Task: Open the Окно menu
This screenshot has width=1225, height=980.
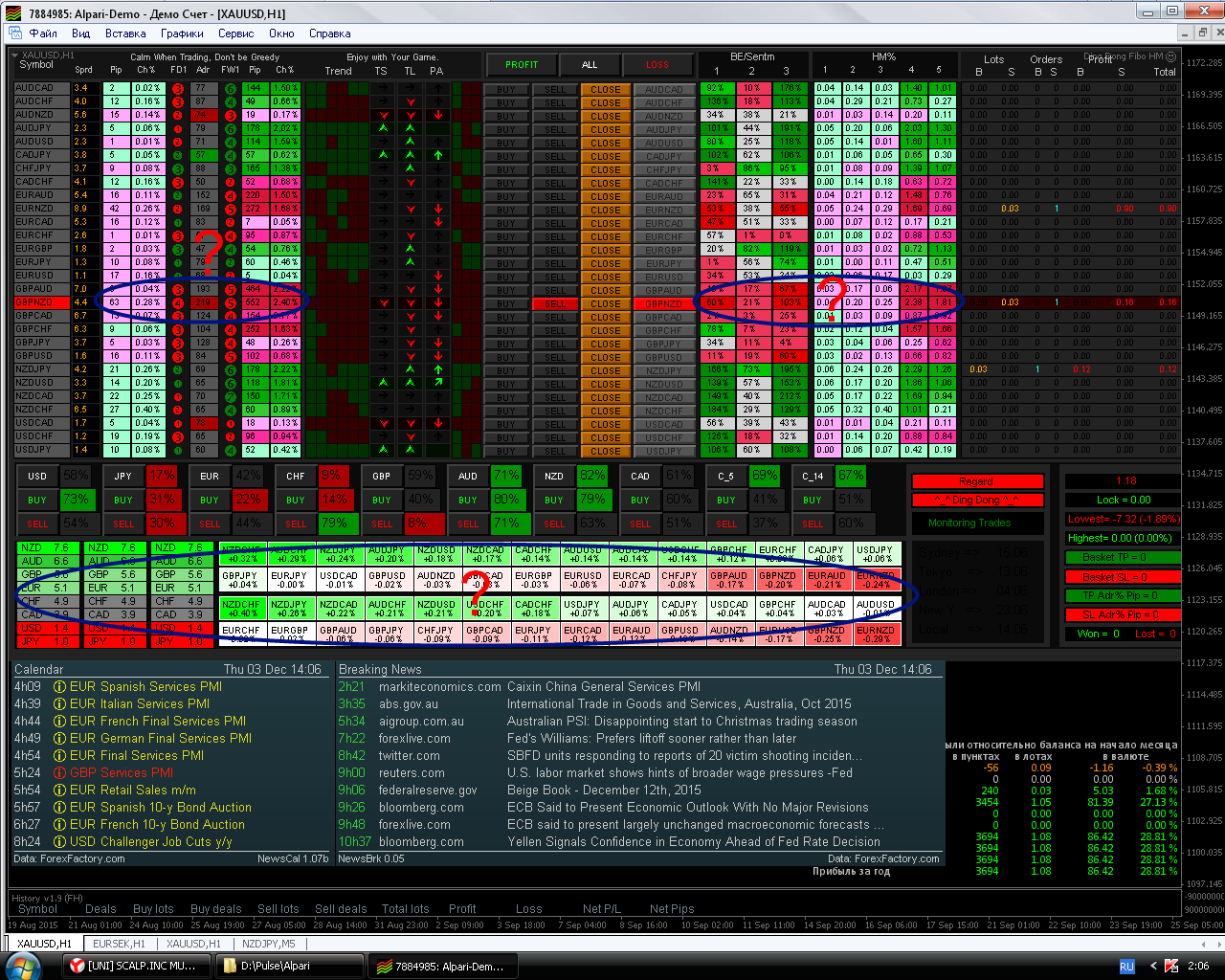Action: pyautogui.click(x=281, y=33)
